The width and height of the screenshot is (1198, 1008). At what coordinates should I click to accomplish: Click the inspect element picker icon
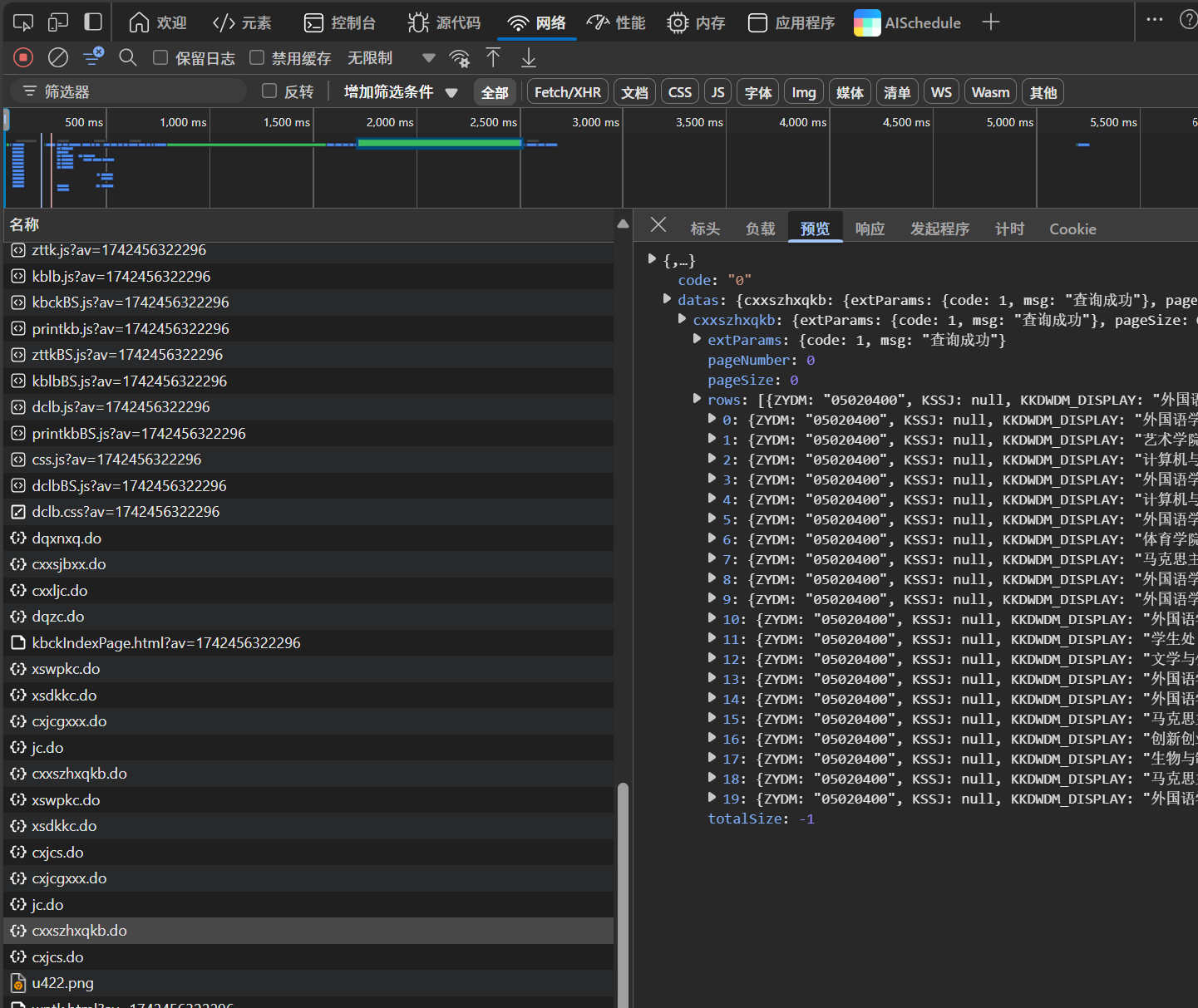tap(23, 22)
